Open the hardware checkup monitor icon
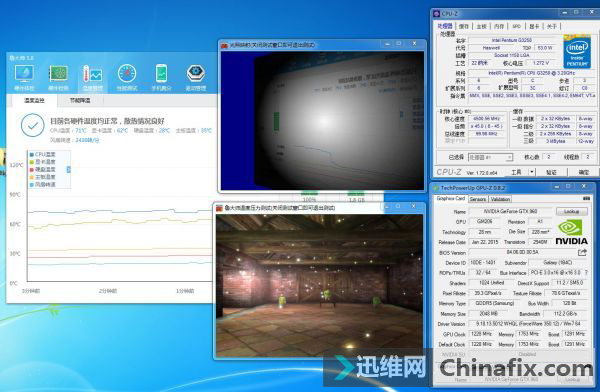This screenshot has height=392, width=600. [24, 78]
